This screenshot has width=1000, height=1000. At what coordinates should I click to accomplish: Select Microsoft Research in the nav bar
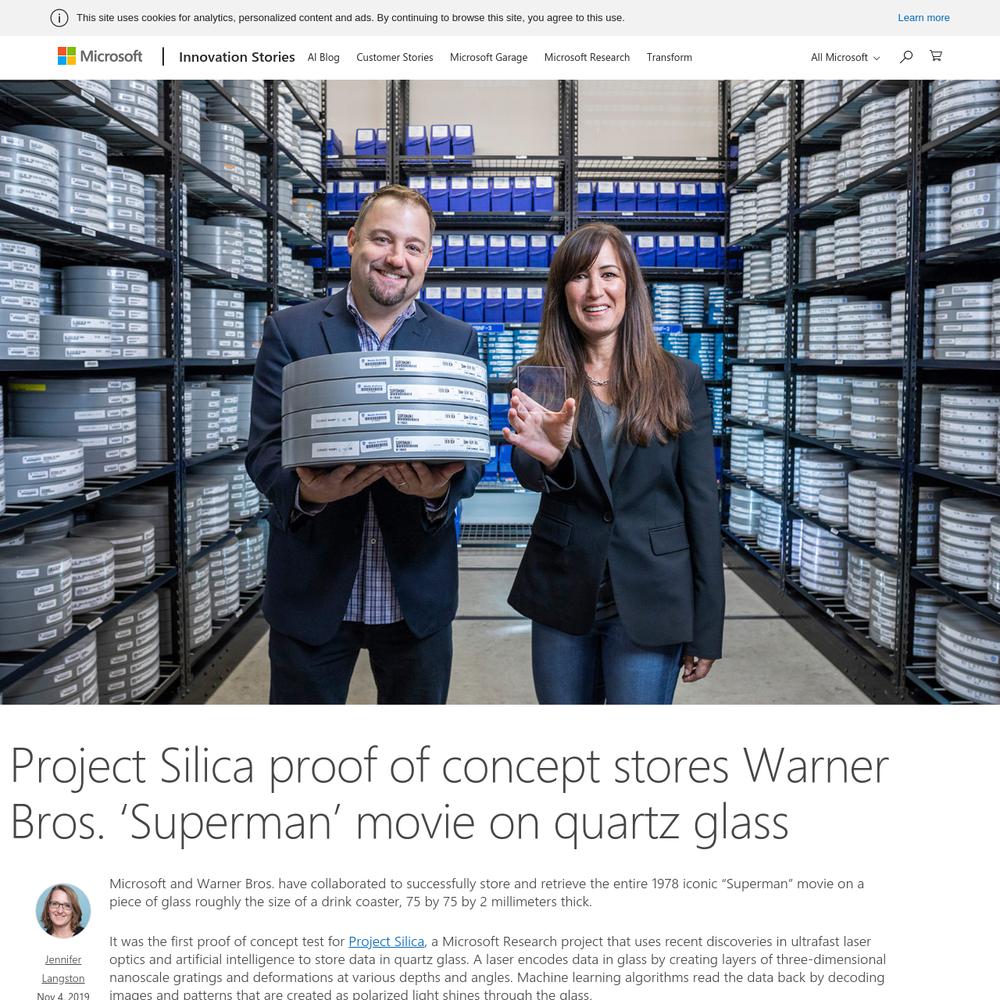pyautogui.click(x=587, y=57)
